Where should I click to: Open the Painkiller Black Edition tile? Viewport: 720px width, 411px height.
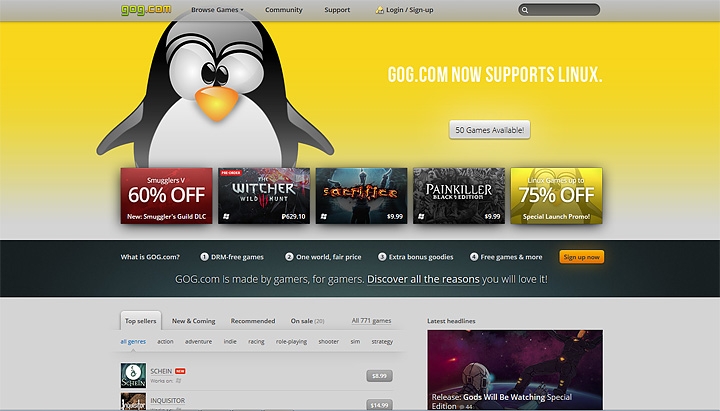tap(459, 195)
